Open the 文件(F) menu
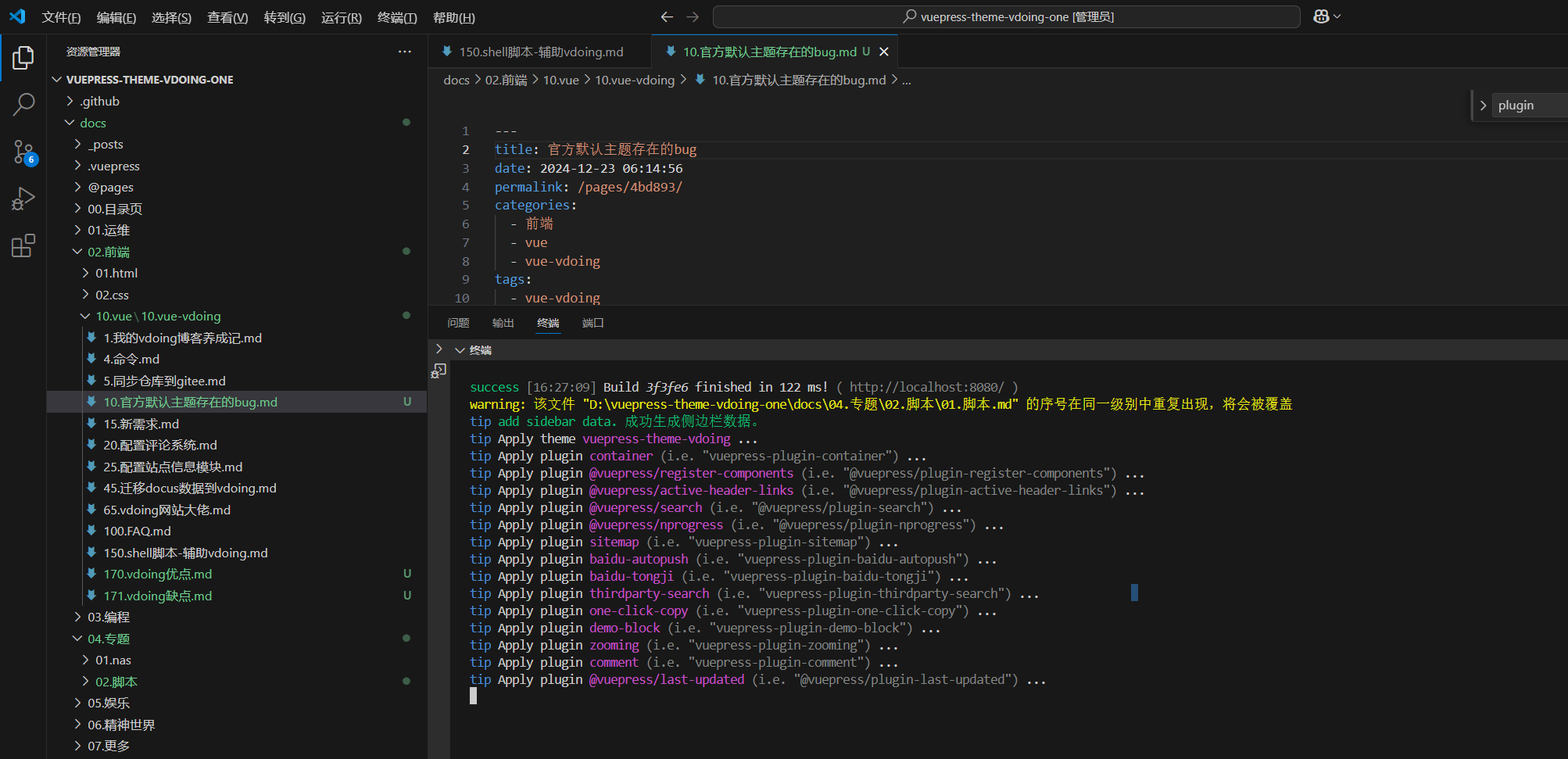The height and width of the screenshot is (759, 1568). click(61, 17)
